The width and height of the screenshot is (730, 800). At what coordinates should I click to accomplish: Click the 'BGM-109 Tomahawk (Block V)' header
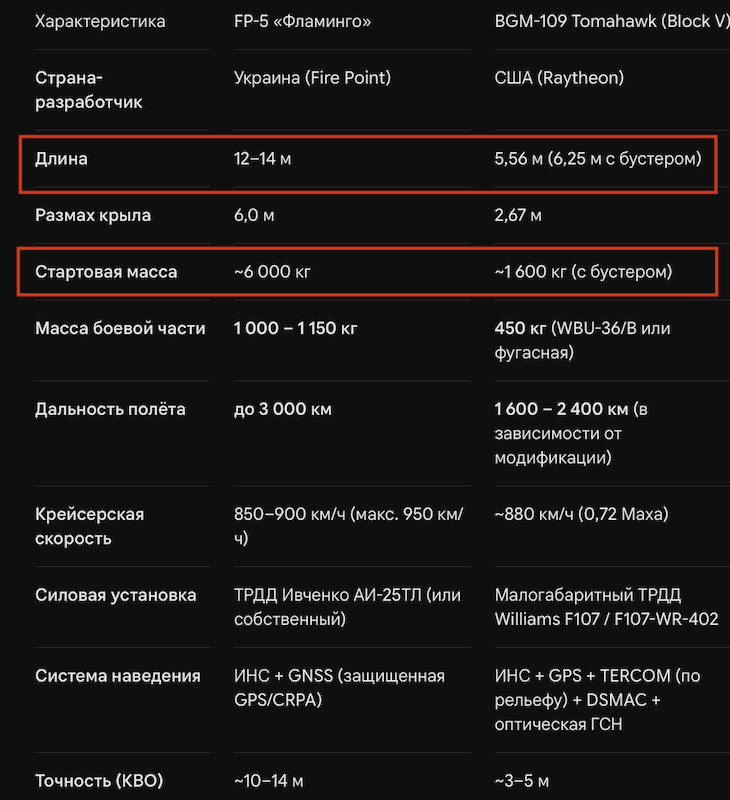pyautogui.click(x=612, y=21)
